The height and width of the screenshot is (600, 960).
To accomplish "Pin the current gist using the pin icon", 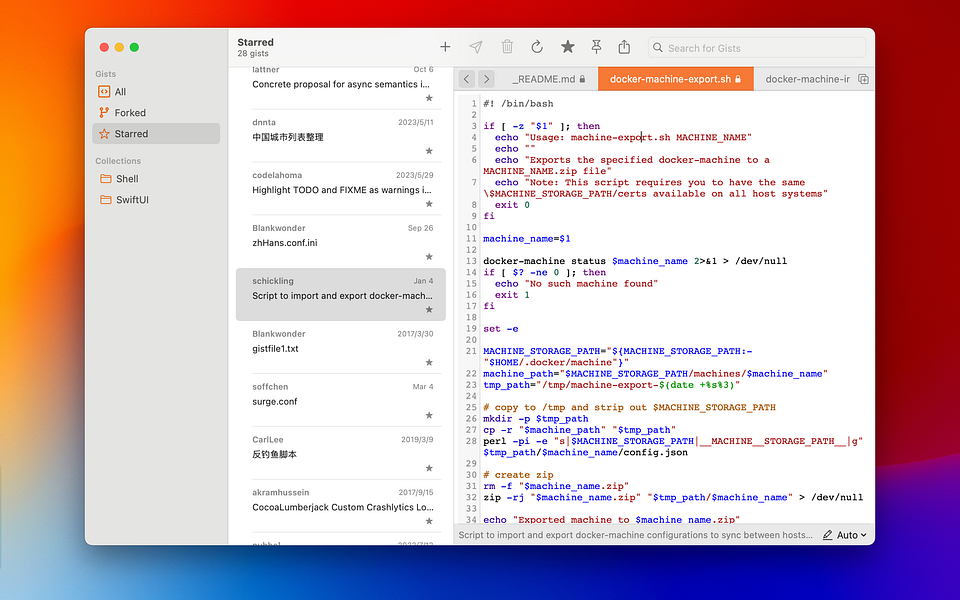I will (594, 46).
